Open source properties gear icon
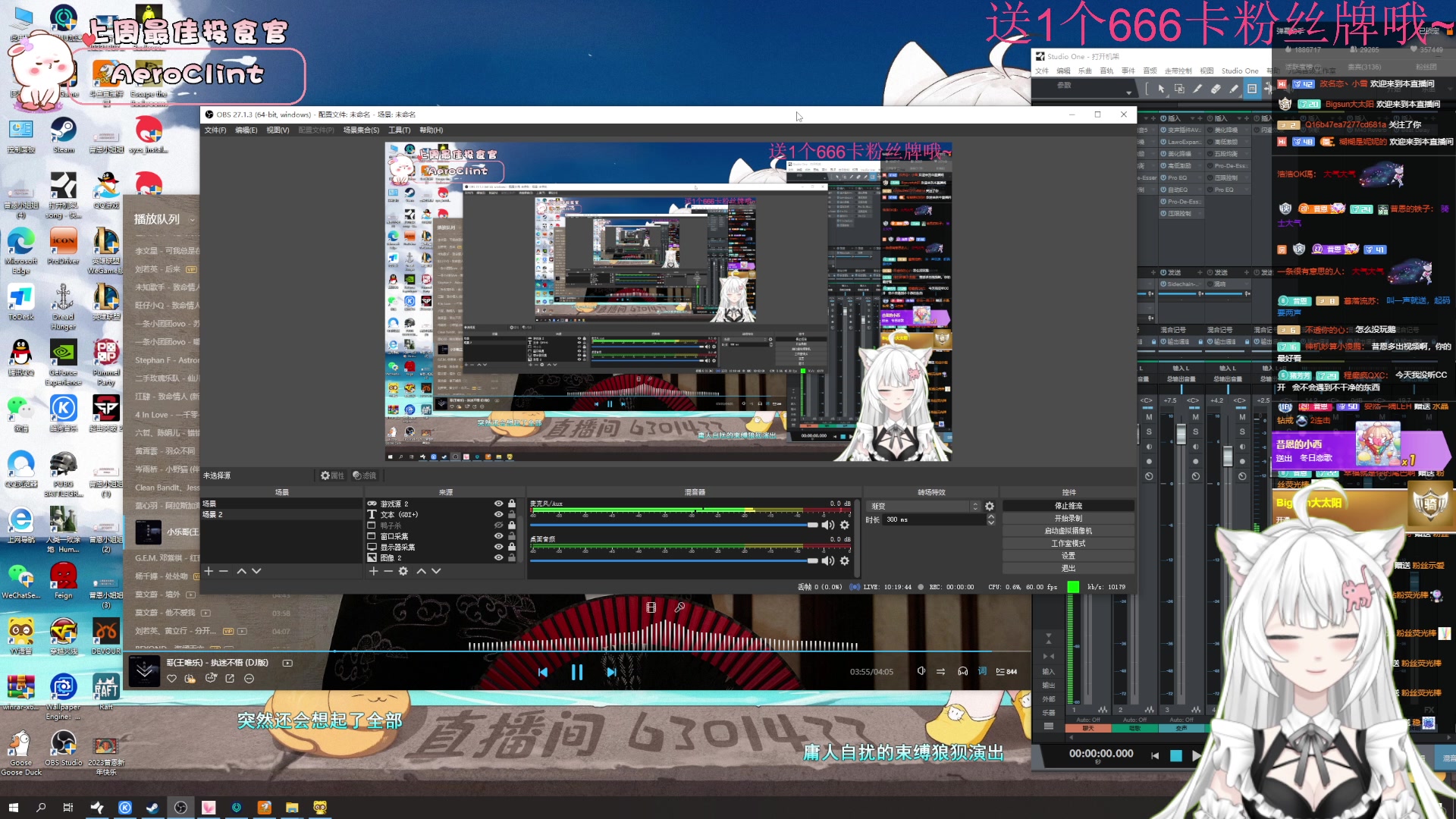The height and width of the screenshot is (819, 1456). pos(403,571)
